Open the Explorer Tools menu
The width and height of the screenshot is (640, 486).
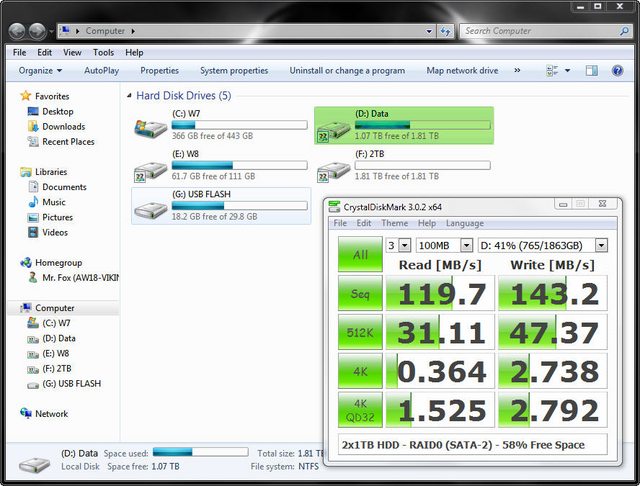click(x=103, y=52)
